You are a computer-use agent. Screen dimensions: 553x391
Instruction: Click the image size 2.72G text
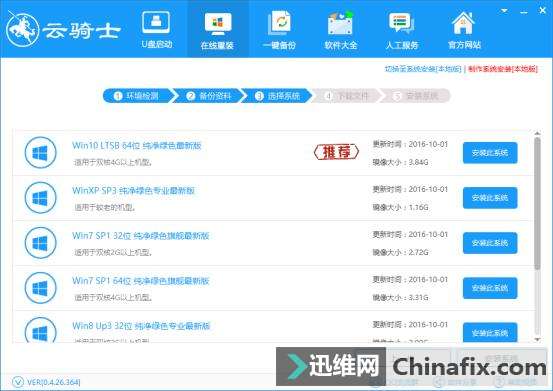(401, 253)
